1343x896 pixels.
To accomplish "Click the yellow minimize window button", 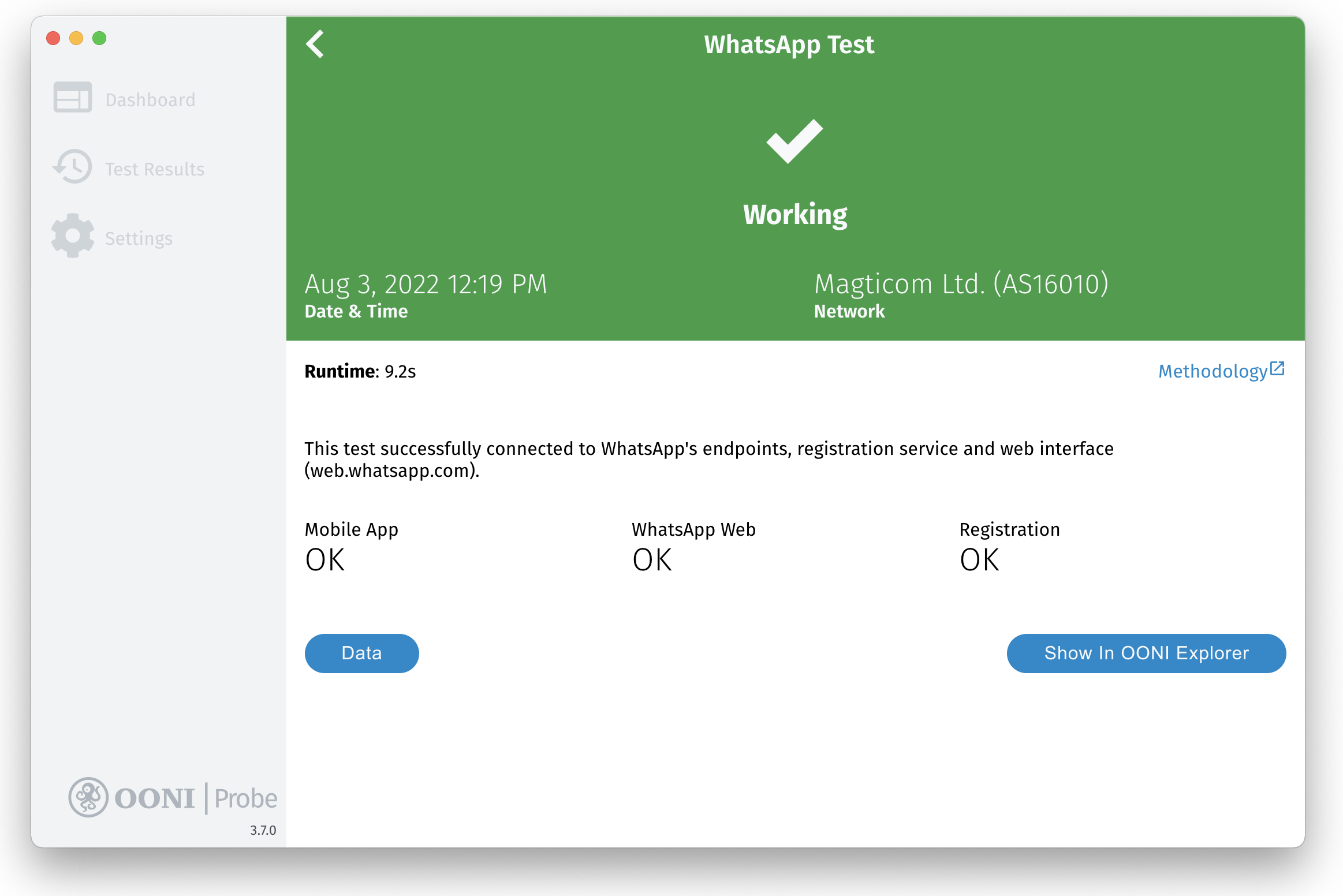I will point(76,38).
